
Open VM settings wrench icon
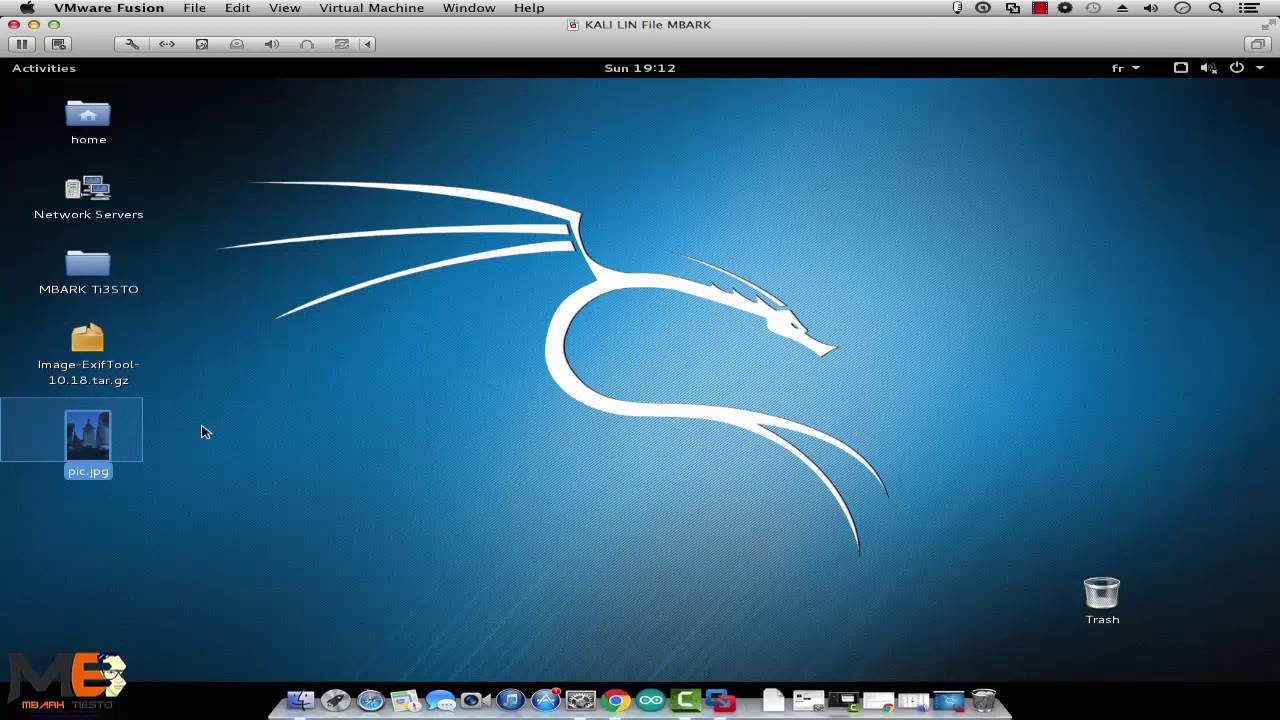coord(132,44)
